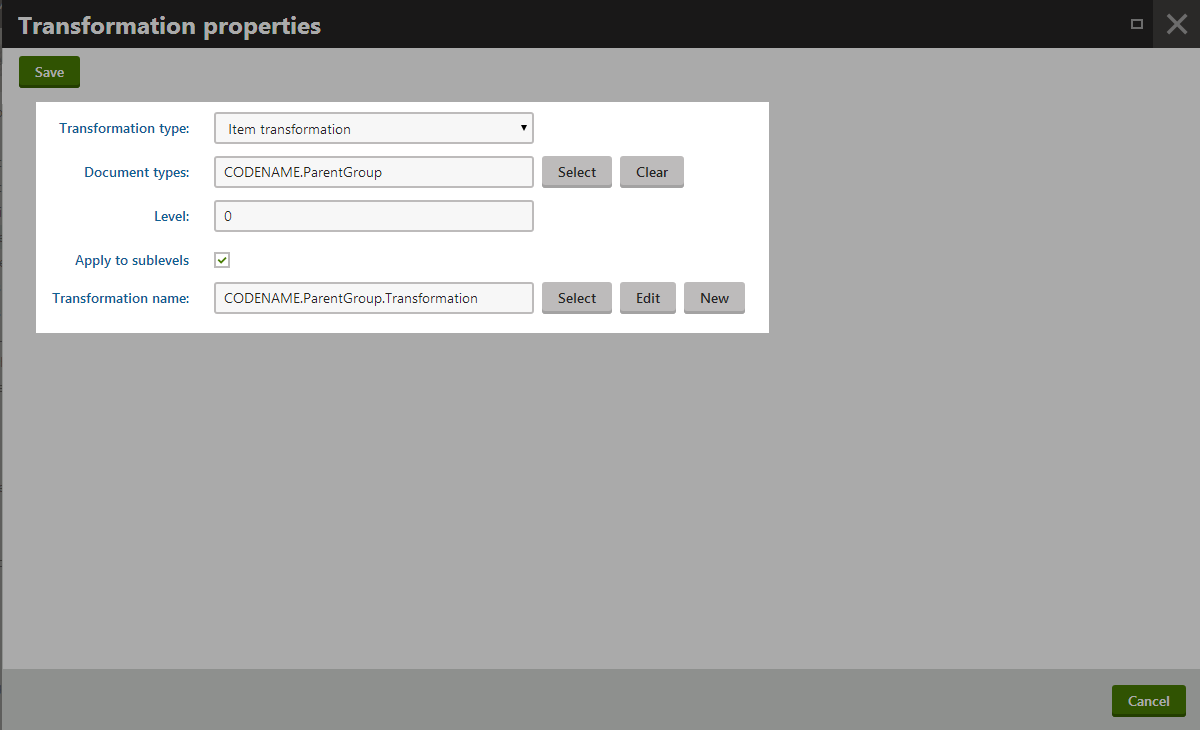Click the Transformation type label

click(124, 129)
